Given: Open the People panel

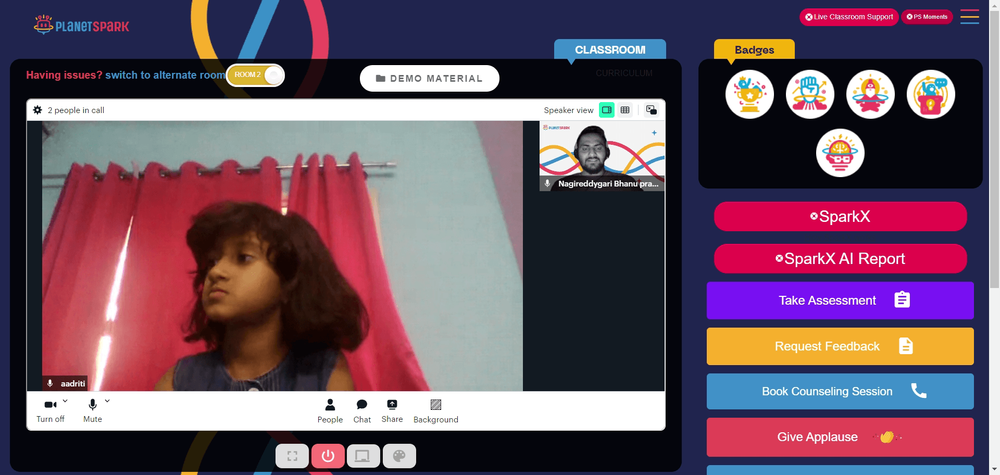Looking at the screenshot, I should [330, 411].
